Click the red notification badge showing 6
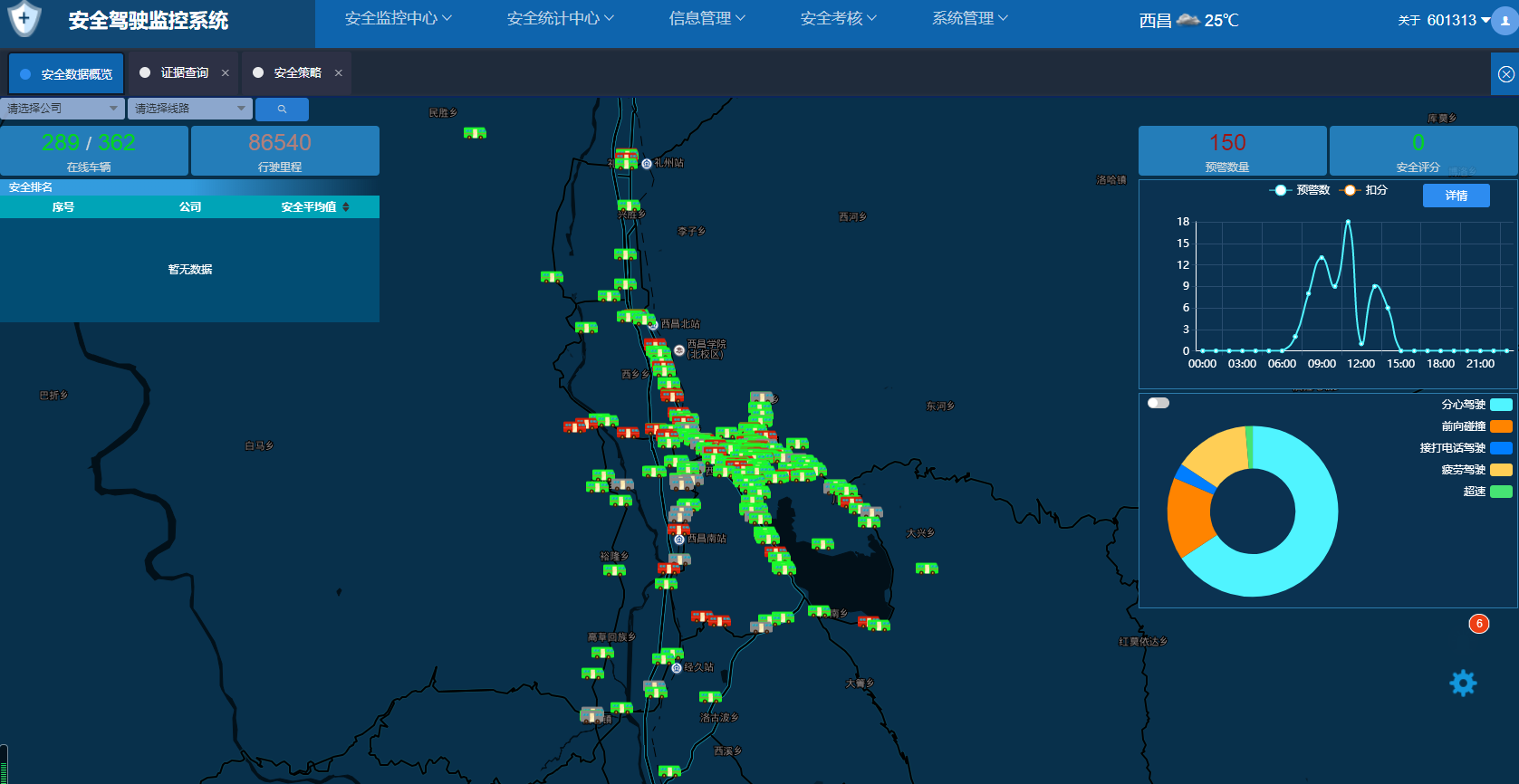 coord(1479,624)
